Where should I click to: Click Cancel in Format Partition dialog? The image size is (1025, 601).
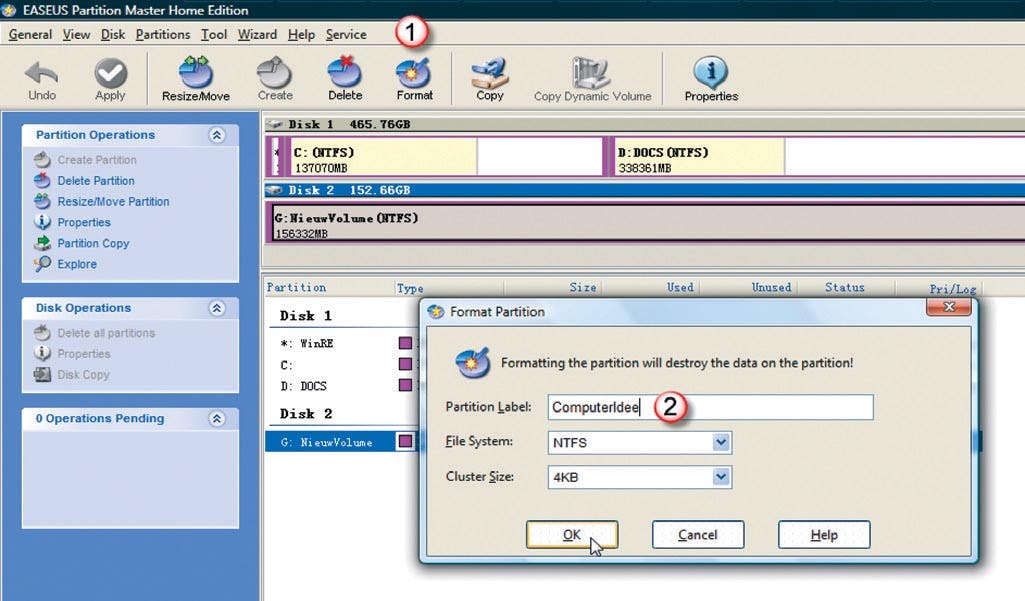697,535
